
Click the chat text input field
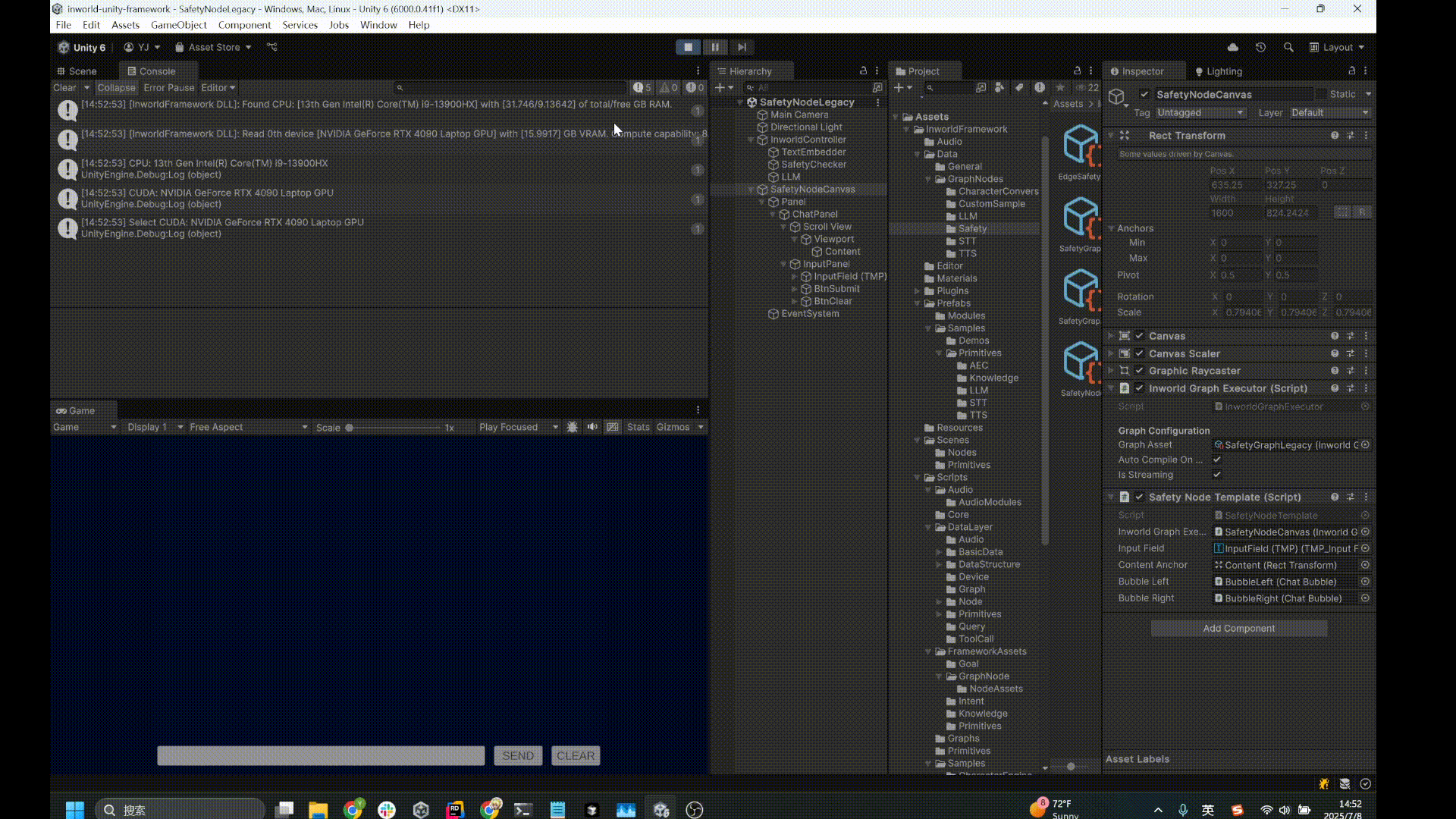(321, 755)
